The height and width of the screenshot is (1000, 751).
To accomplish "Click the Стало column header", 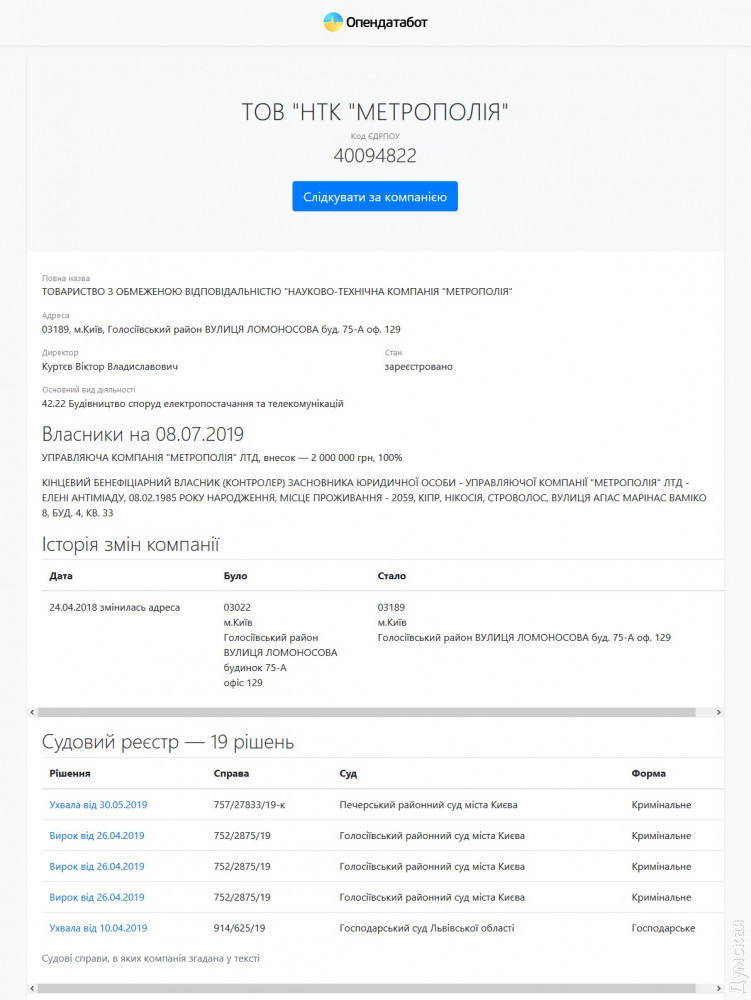I will coord(391,576).
